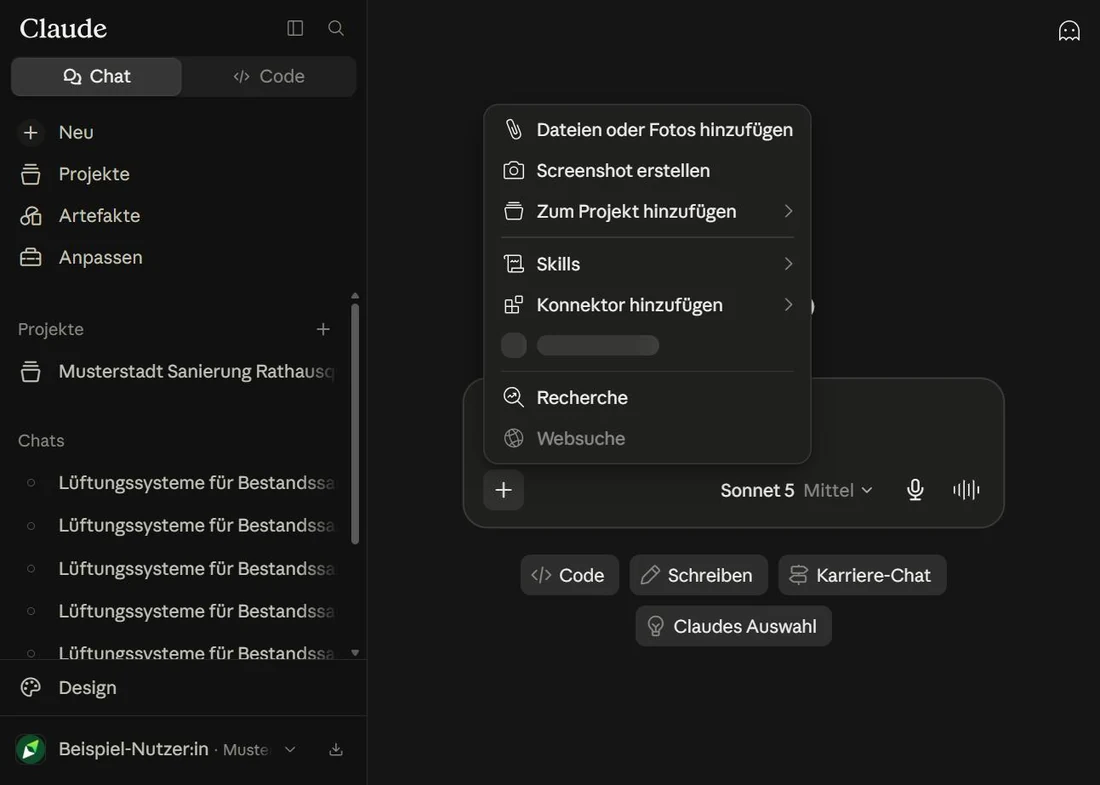Click the sidebar vertical scrollbar thumb

point(355,423)
